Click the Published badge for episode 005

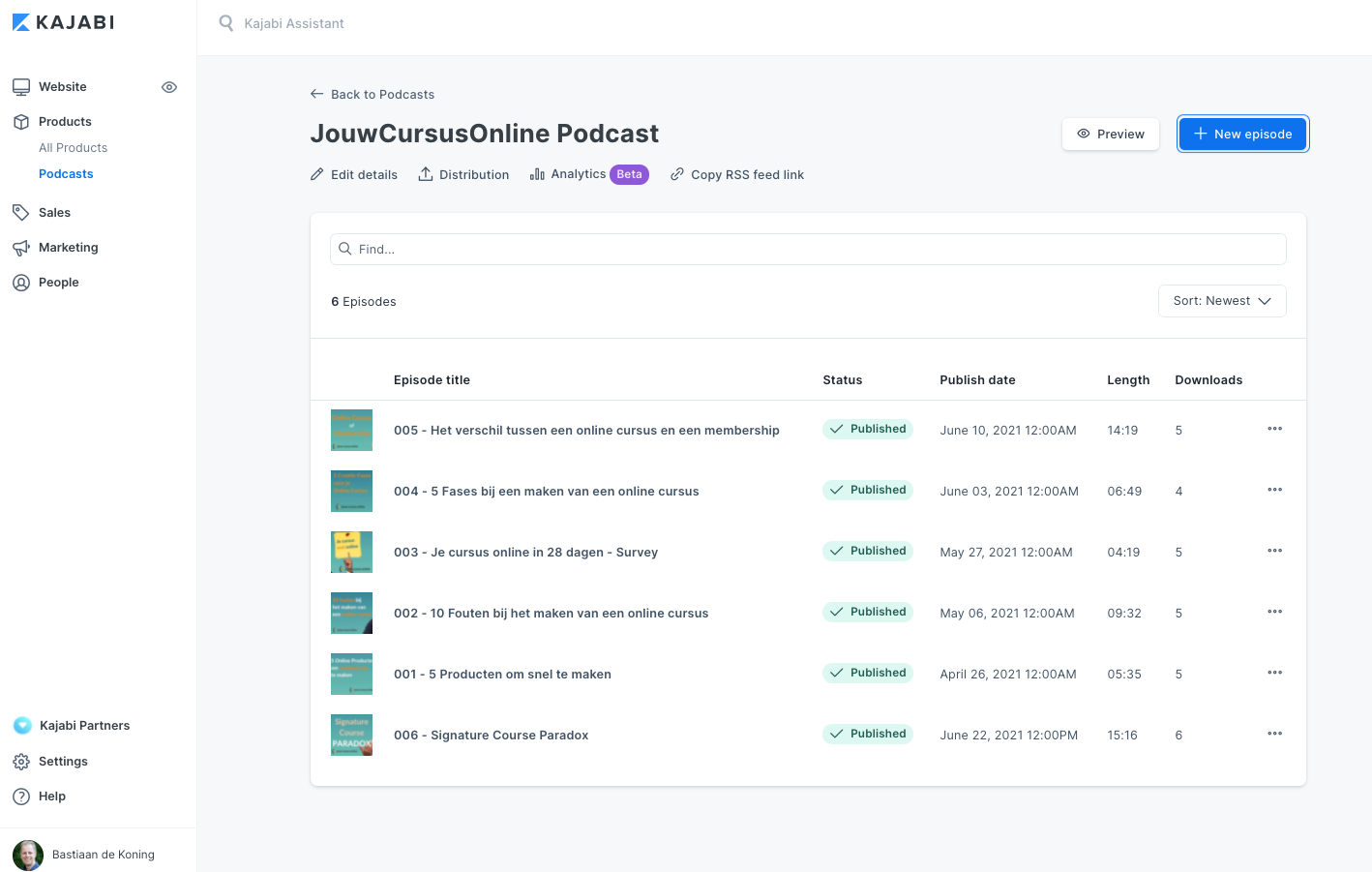coord(868,429)
